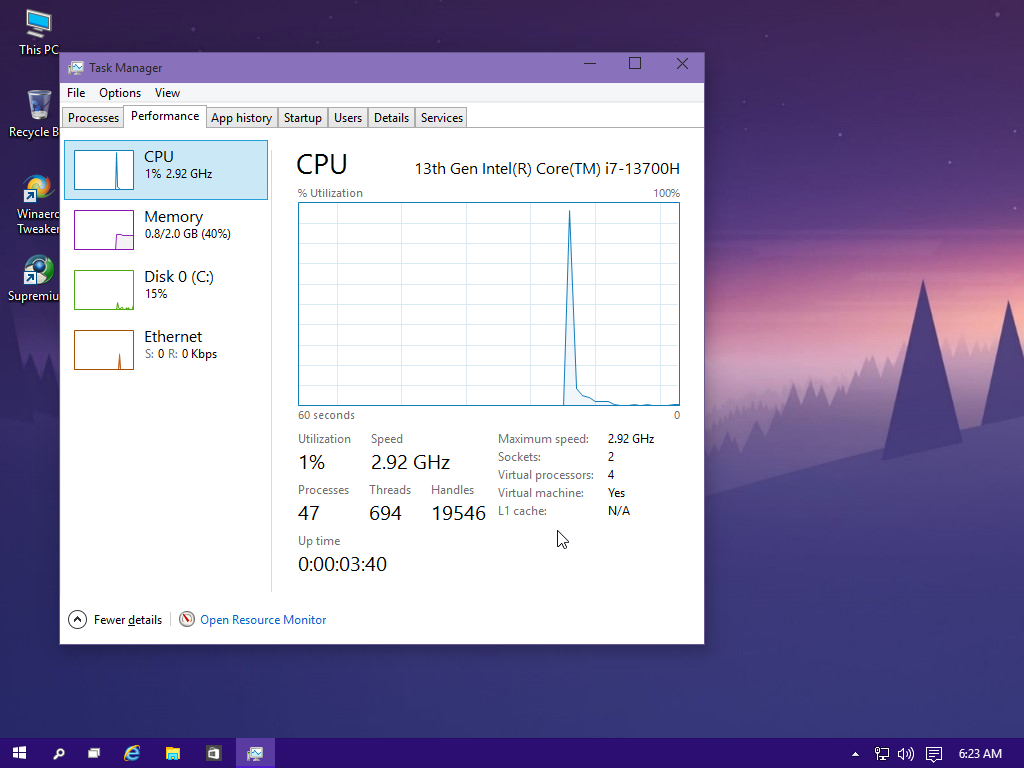The height and width of the screenshot is (768, 1024).
Task: Open the View menu
Action: [167, 93]
